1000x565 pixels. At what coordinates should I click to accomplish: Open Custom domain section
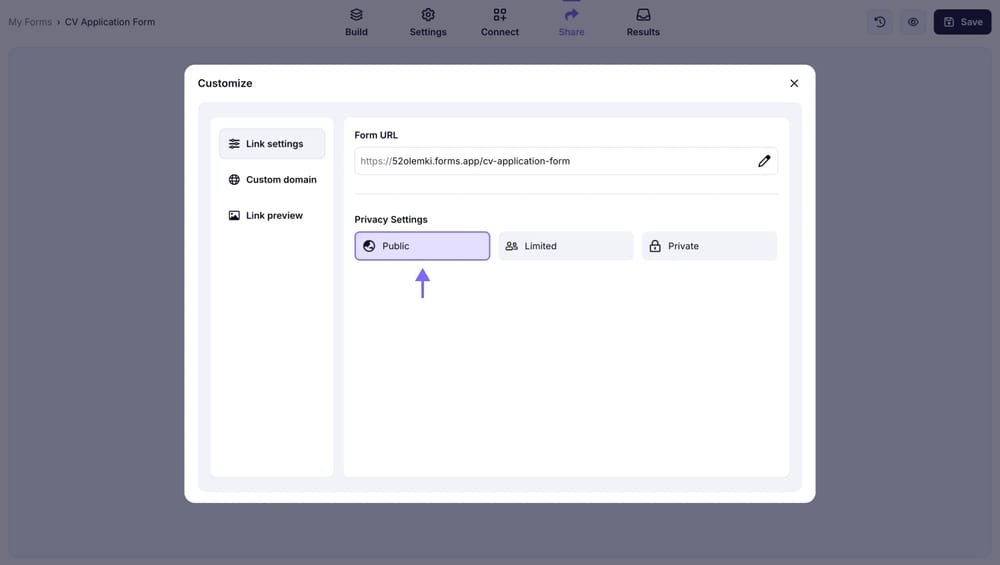click(272, 180)
